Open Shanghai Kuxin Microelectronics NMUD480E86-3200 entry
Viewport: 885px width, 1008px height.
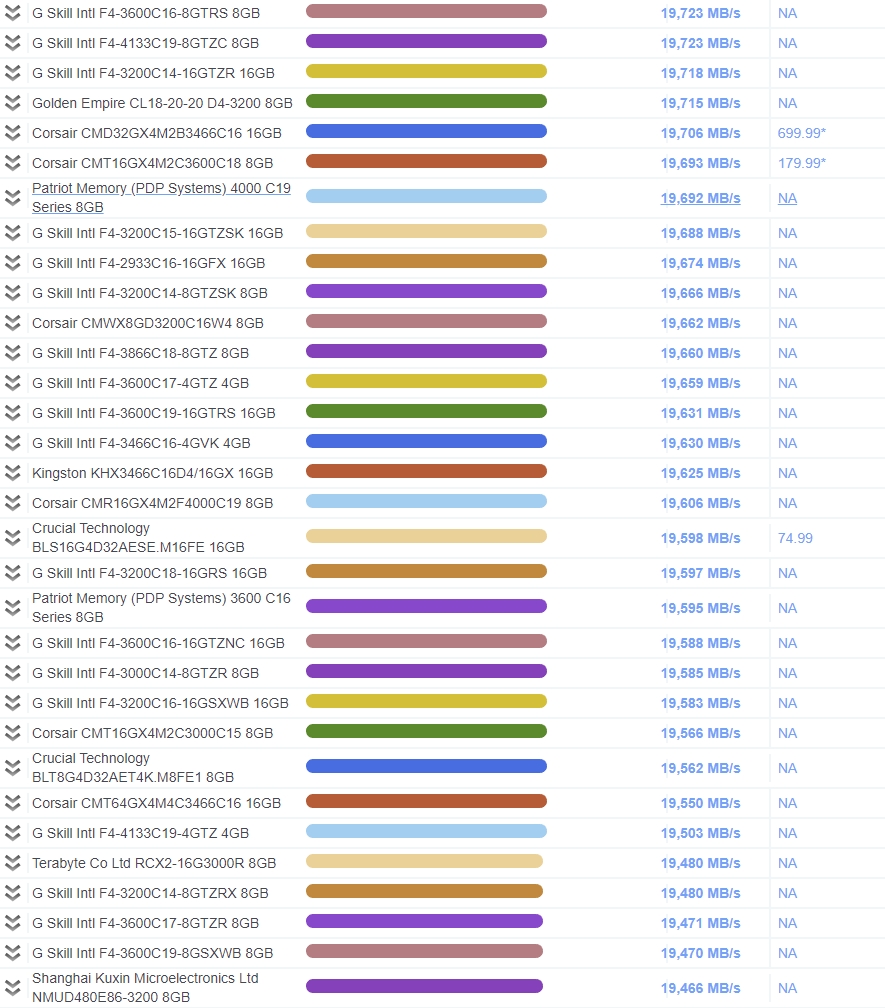tap(145, 987)
